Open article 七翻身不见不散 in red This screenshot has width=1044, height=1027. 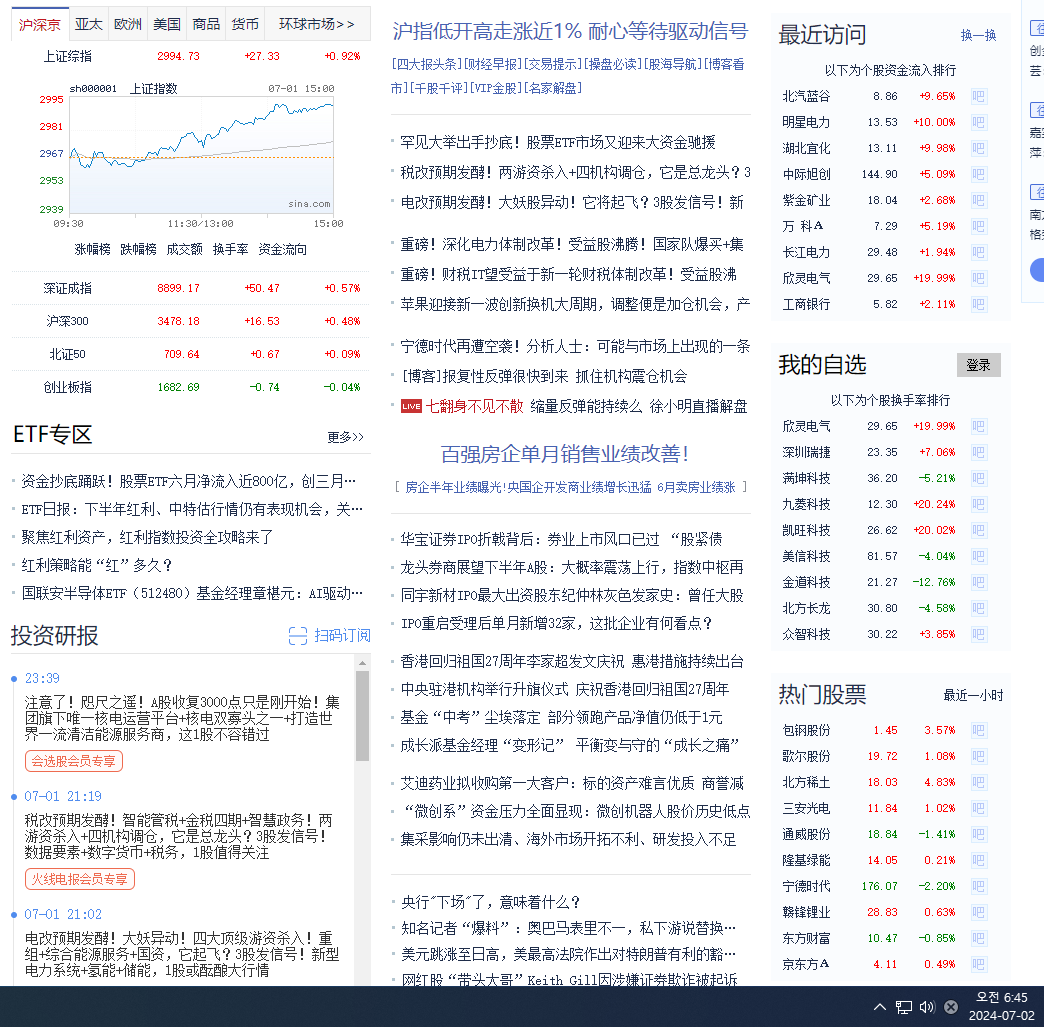point(474,406)
